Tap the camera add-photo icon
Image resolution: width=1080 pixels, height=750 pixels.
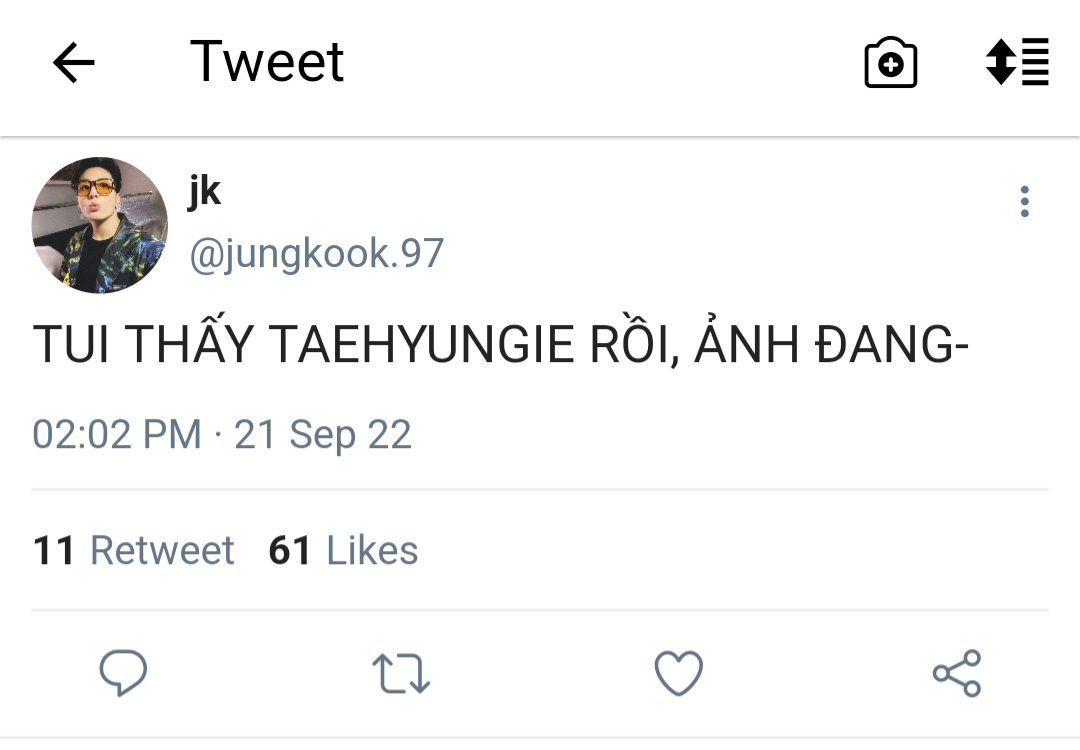tap(890, 64)
